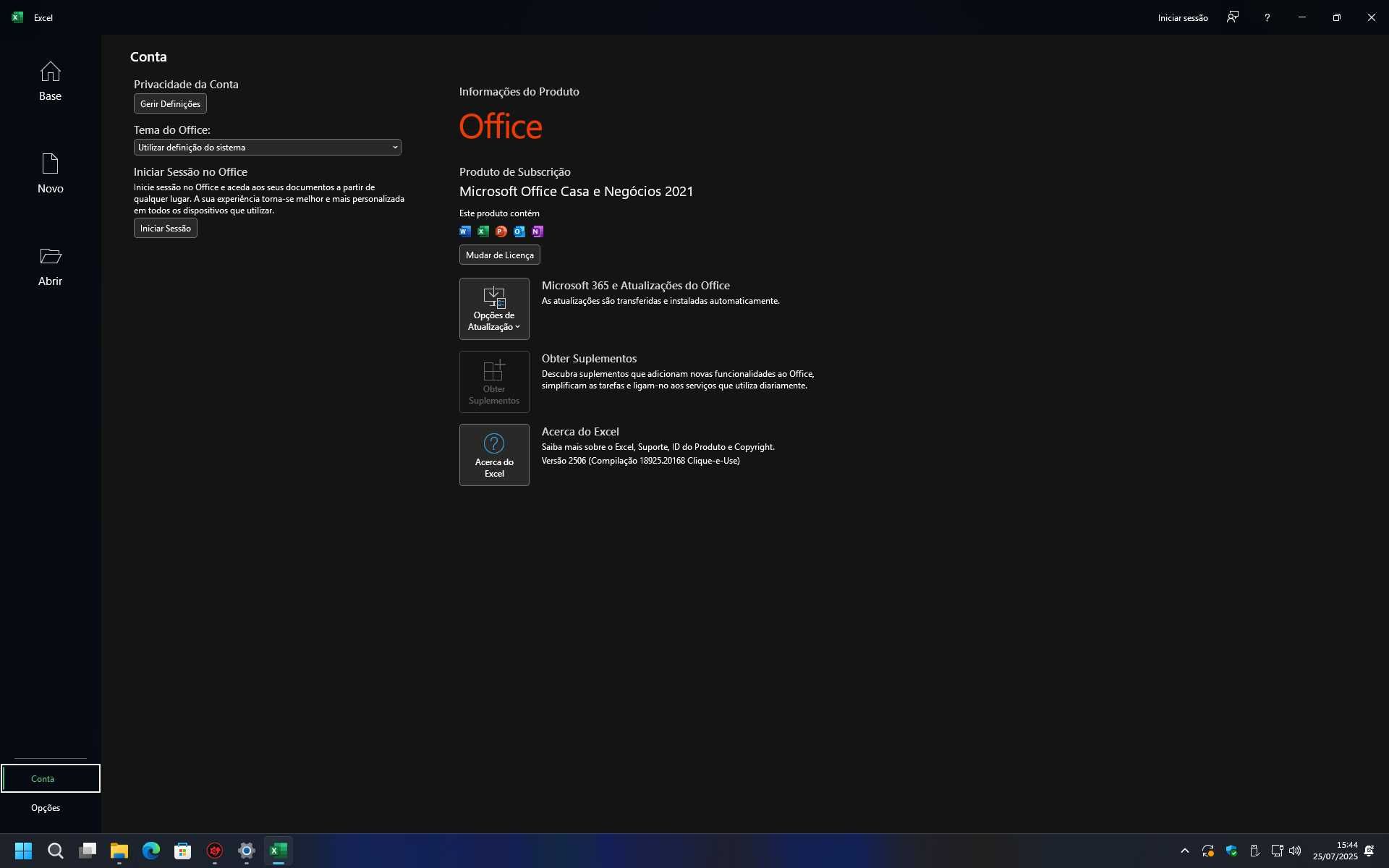1389x868 pixels.
Task: Open the notification bell in system tray
Action: click(x=1369, y=851)
